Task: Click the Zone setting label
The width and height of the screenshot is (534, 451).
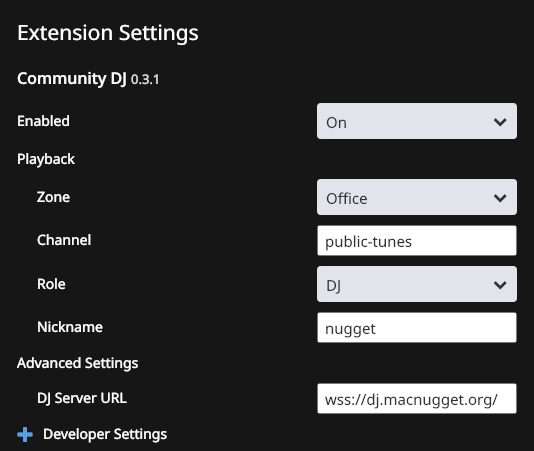Action: (53, 197)
